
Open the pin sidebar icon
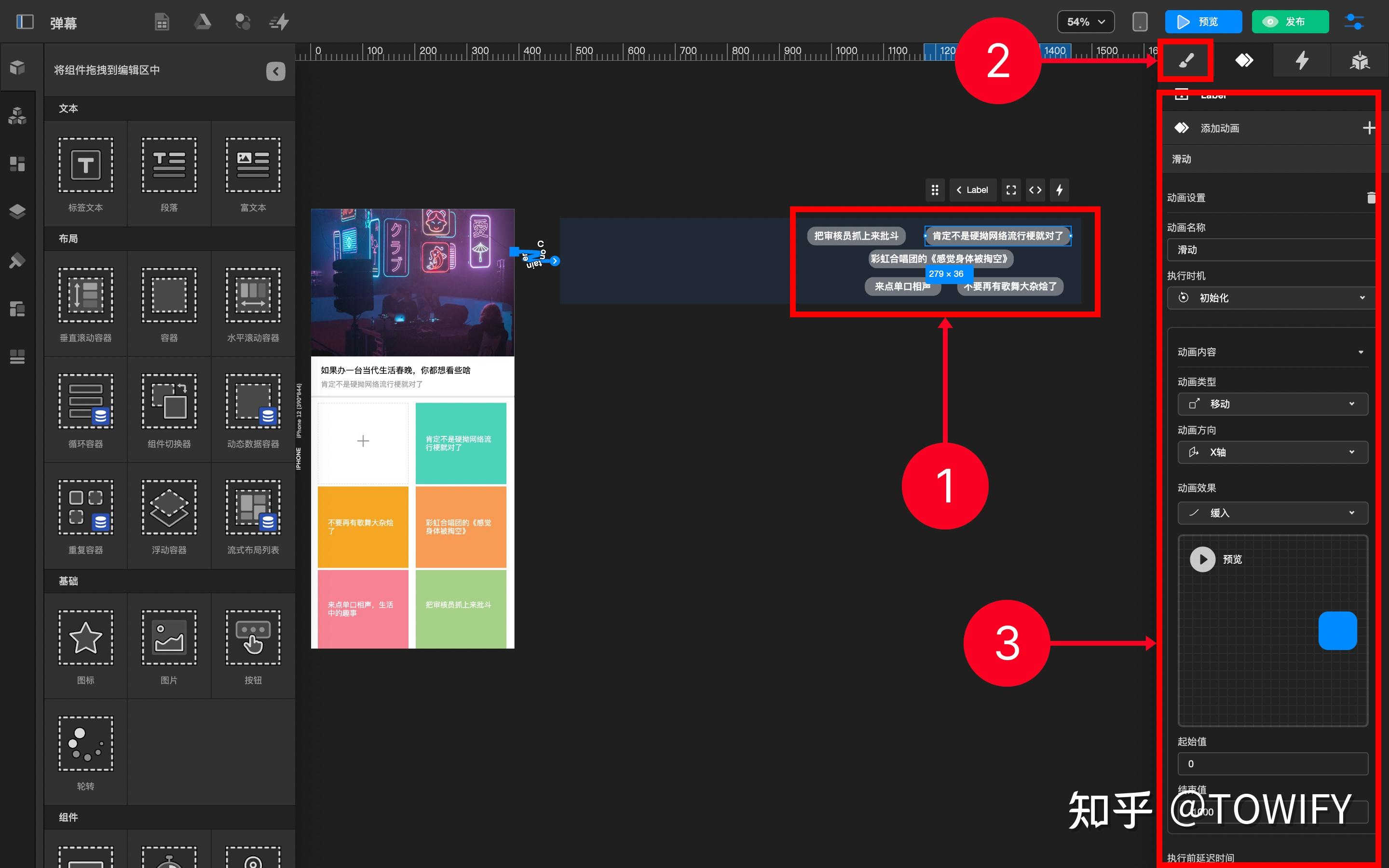(x=17, y=260)
